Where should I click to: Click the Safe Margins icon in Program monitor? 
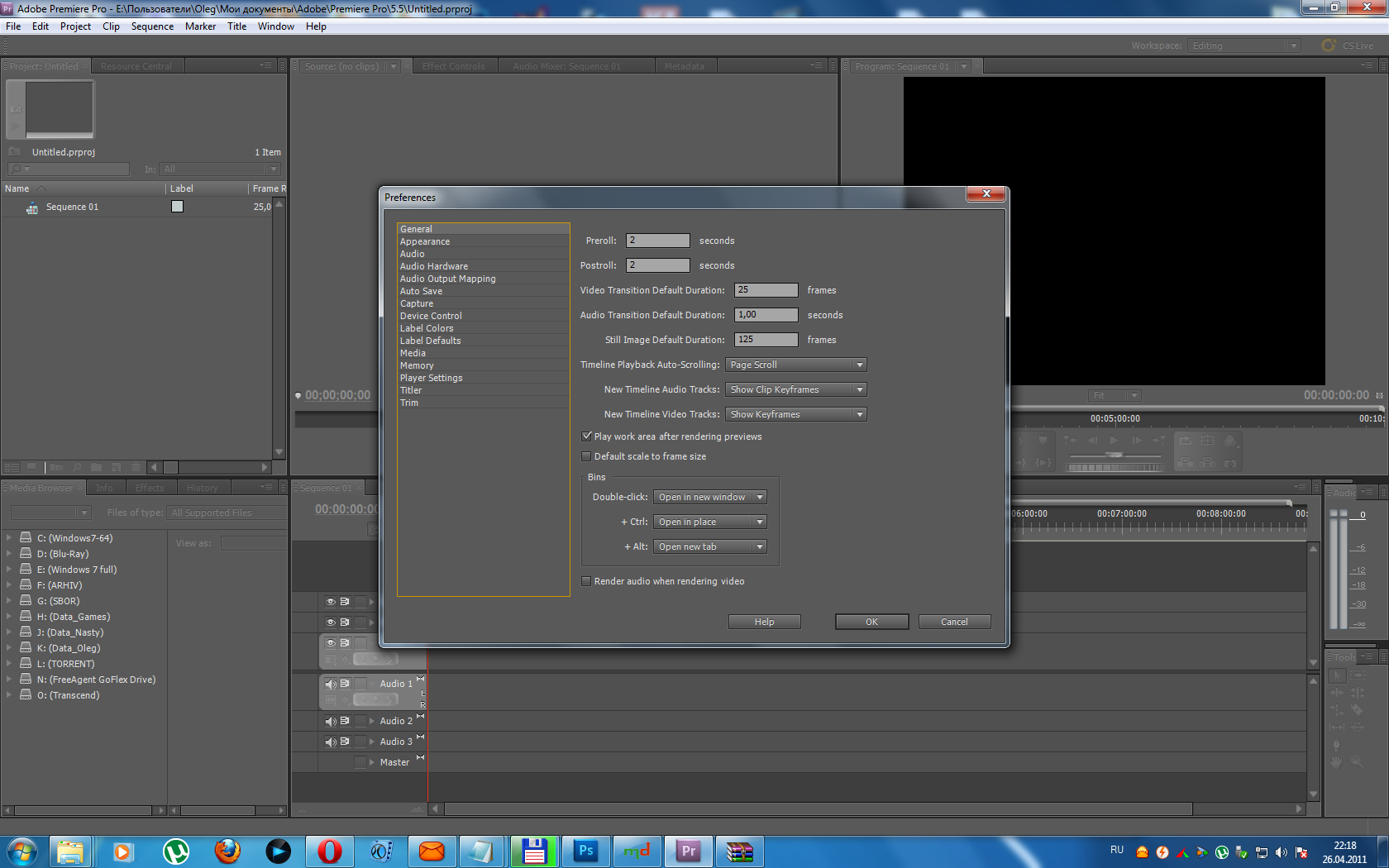coord(1207,441)
